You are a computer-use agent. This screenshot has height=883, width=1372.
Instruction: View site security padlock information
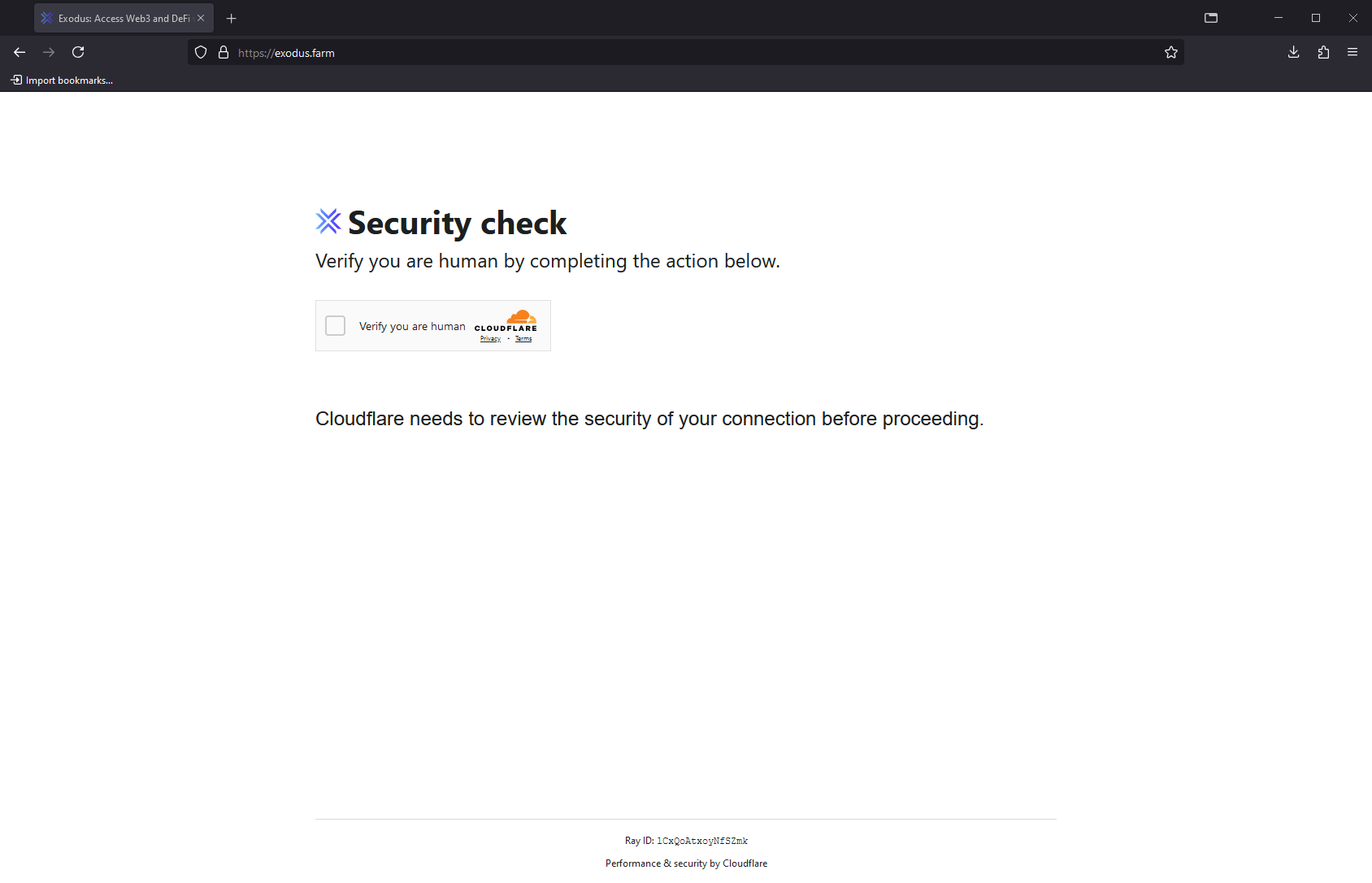(x=224, y=52)
